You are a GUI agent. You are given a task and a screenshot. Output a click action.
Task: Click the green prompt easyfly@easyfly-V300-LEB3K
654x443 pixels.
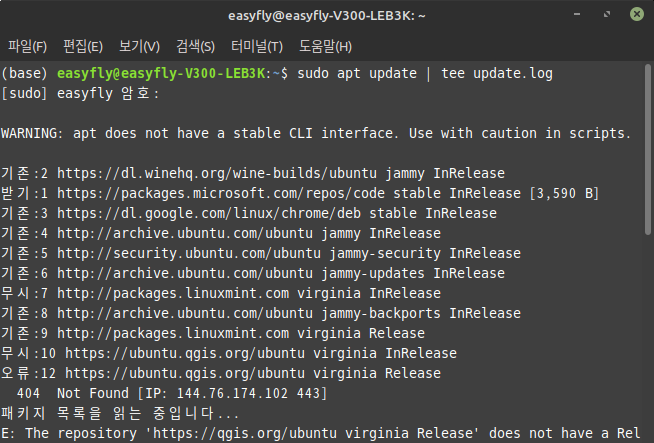coord(161,73)
